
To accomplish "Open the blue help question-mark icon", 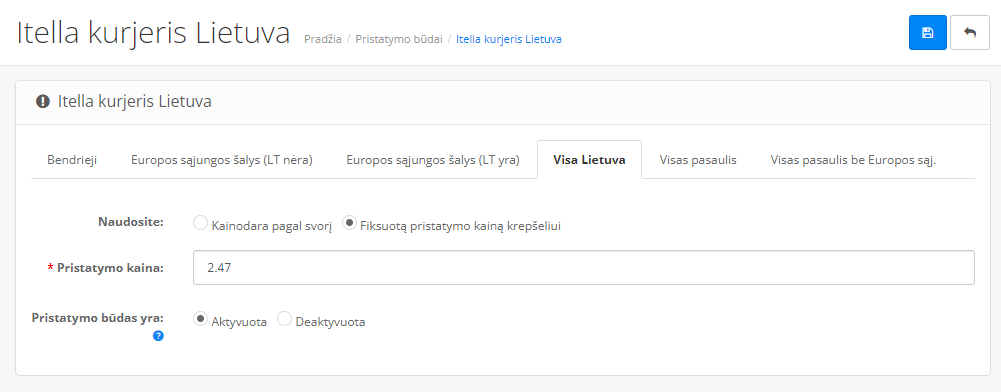I will click(x=158, y=336).
